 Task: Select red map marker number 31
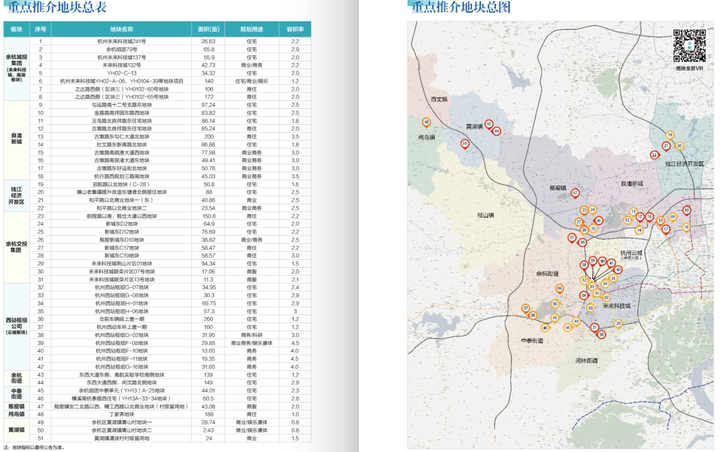[x=595, y=328]
